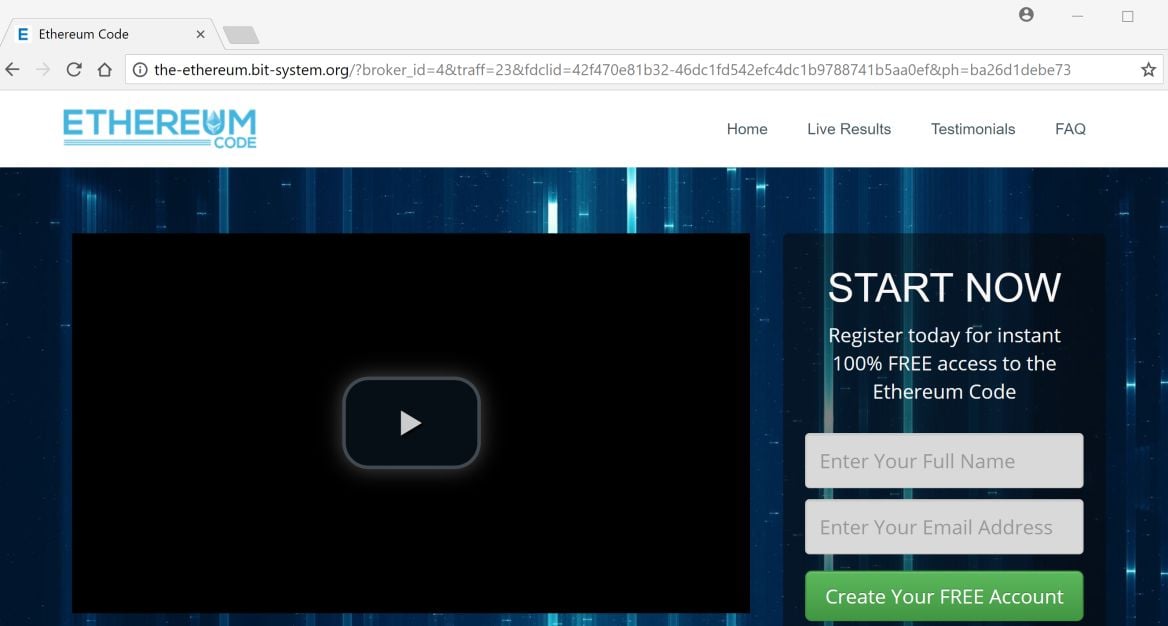This screenshot has width=1168, height=626.
Task: Click the Ethereum Code logo
Action: pyautogui.click(x=160, y=129)
